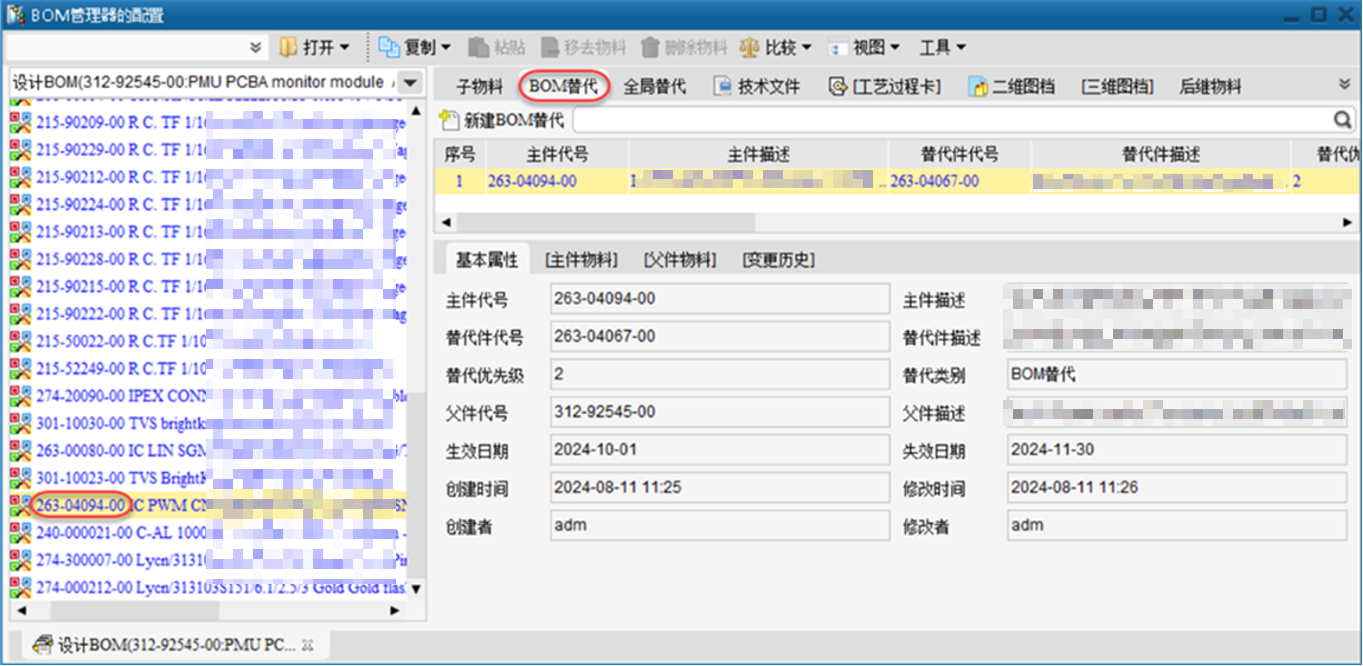Open the 三维图档 tab

coord(1117,87)
